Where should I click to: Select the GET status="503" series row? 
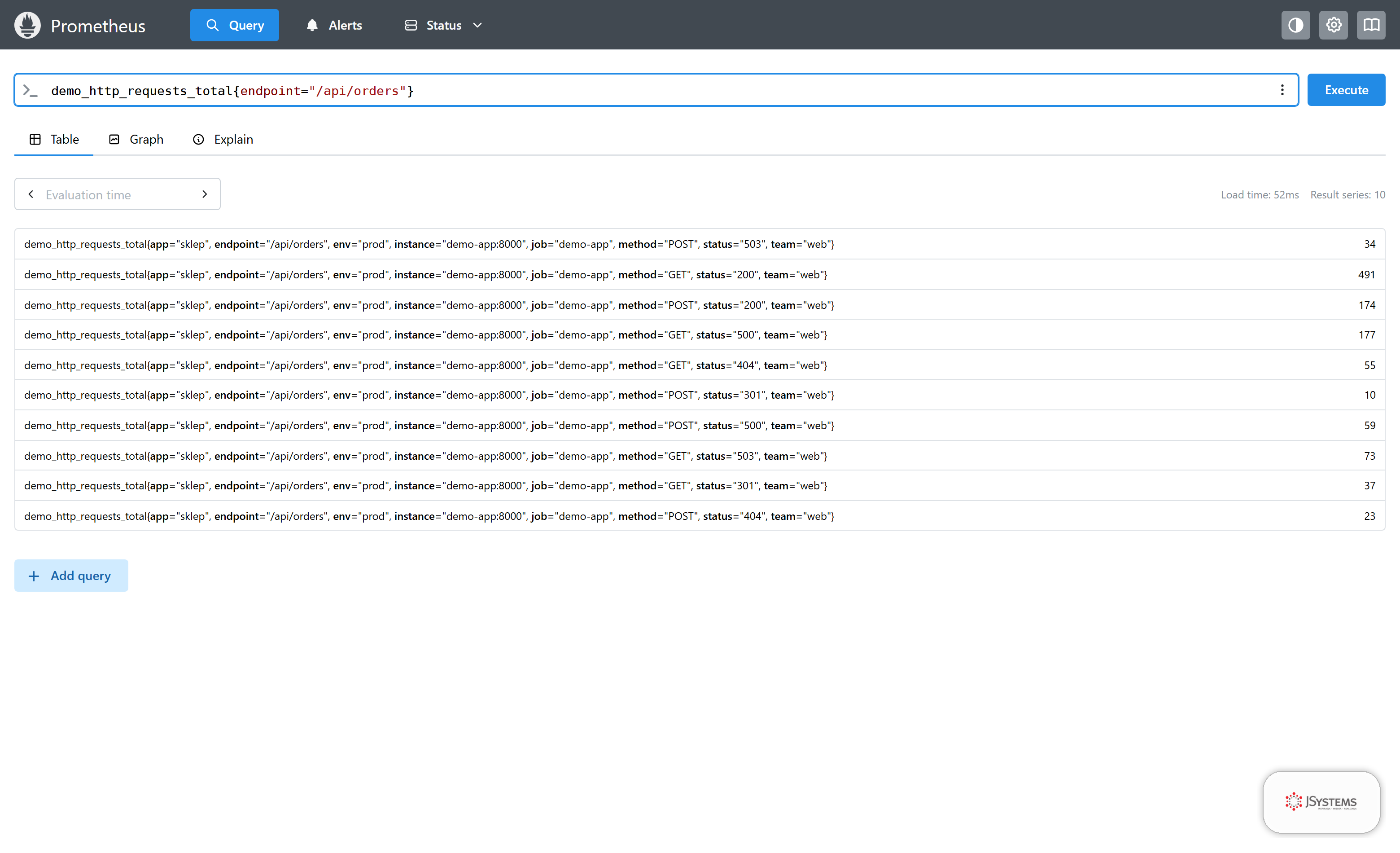tap(700, 456)
